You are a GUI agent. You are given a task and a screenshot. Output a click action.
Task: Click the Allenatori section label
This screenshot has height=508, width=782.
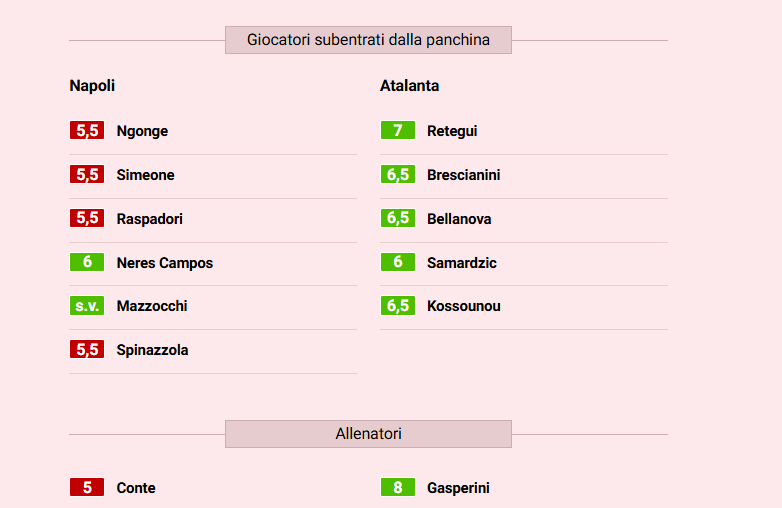coord(368,434)
